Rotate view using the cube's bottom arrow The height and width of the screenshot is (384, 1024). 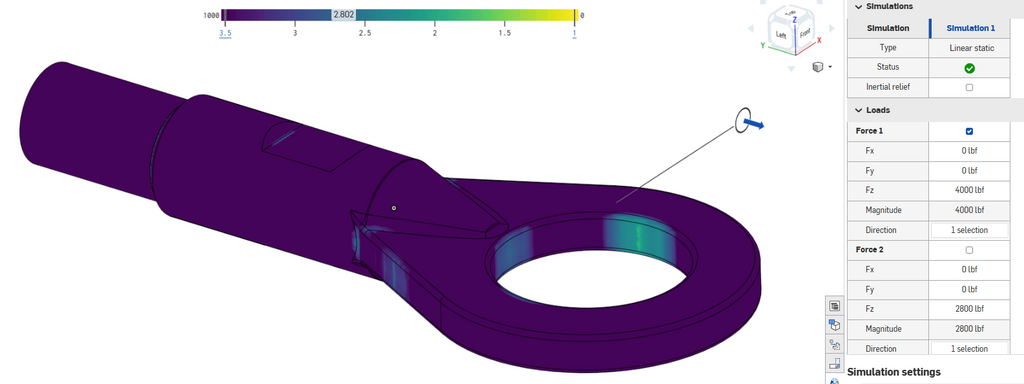pos(792,69)
